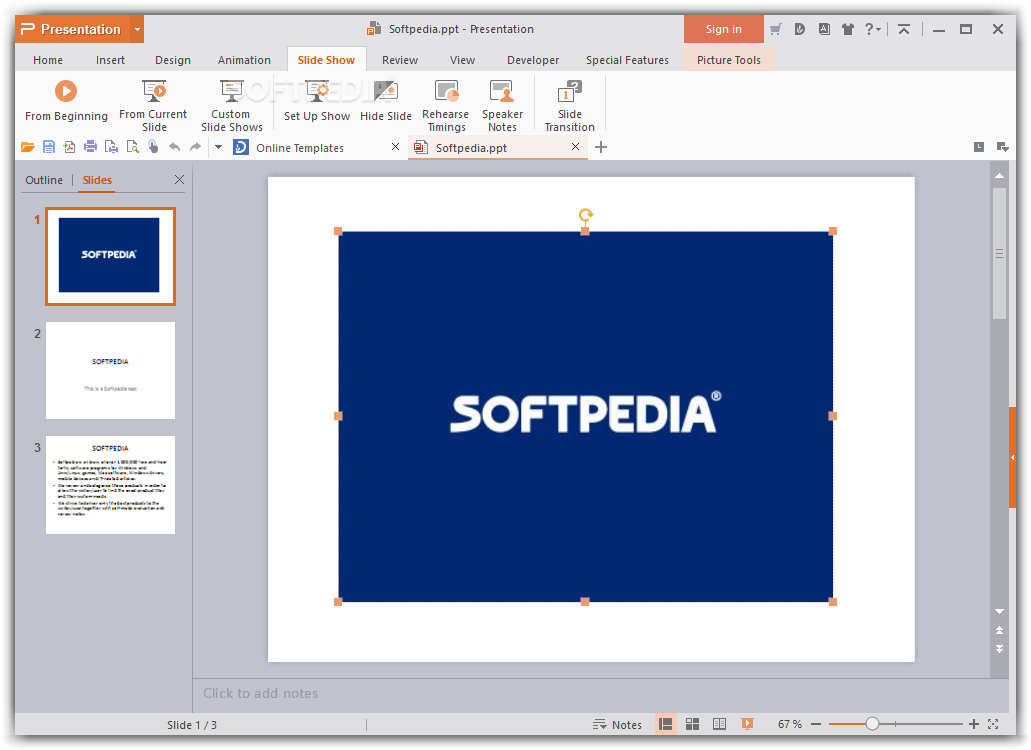
Task: Open Print Preview with the magnifier icon
Action: click(132, 147)
